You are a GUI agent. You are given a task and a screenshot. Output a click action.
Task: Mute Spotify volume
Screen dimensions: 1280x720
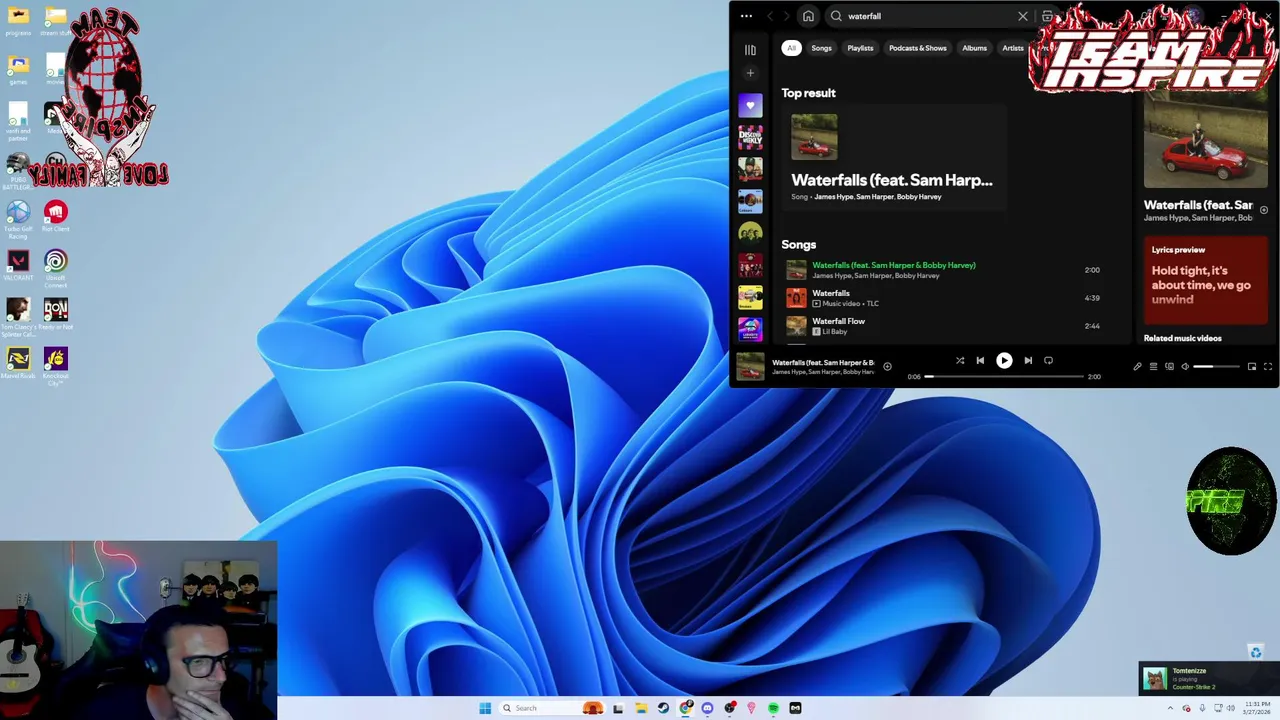click(1185, 367)
